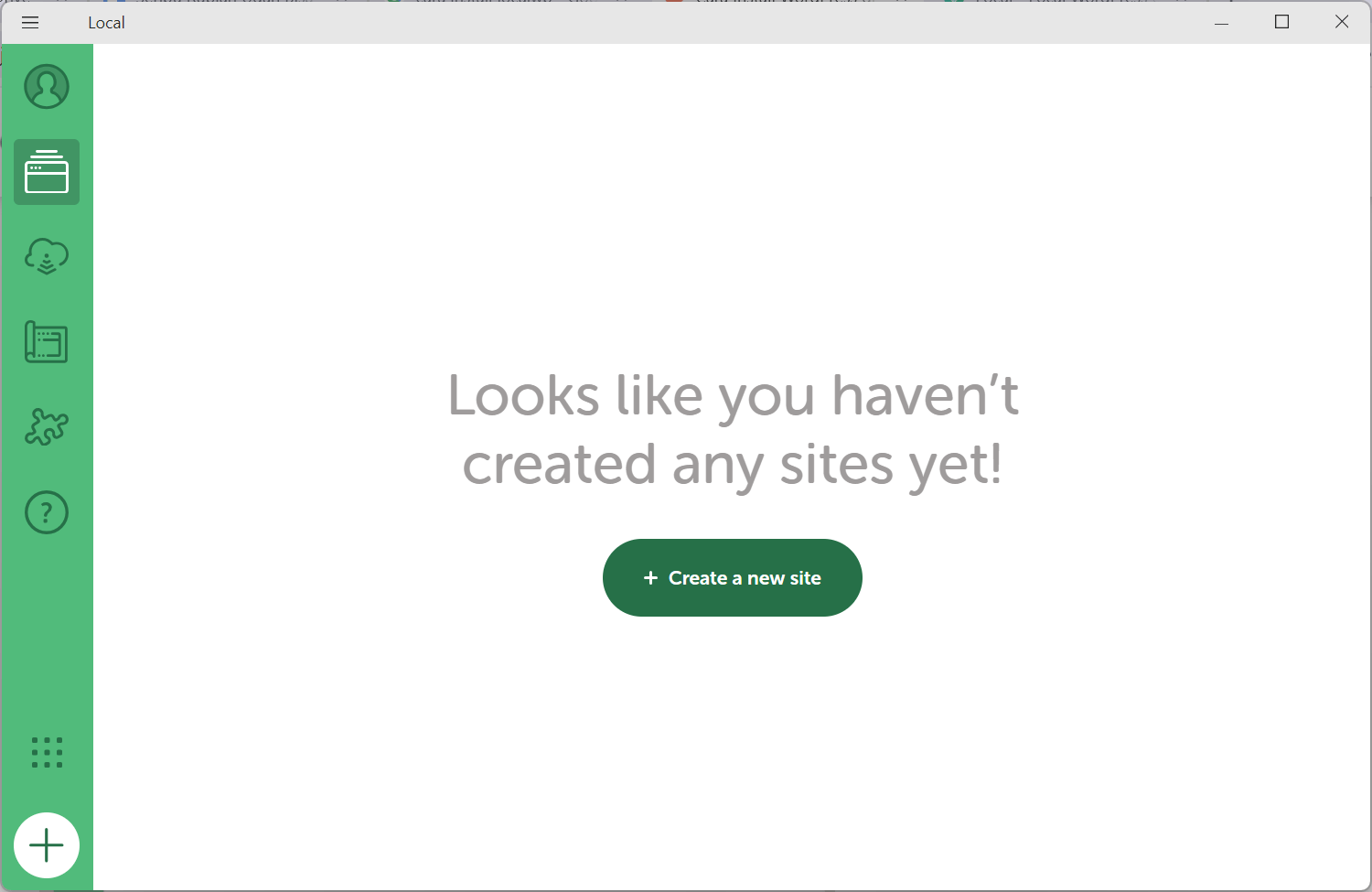The height and width of the screenshot is (892, 1372).
Task: Click the blank white area below Create button
Action: pyautogui.click(x=732, y=750)
